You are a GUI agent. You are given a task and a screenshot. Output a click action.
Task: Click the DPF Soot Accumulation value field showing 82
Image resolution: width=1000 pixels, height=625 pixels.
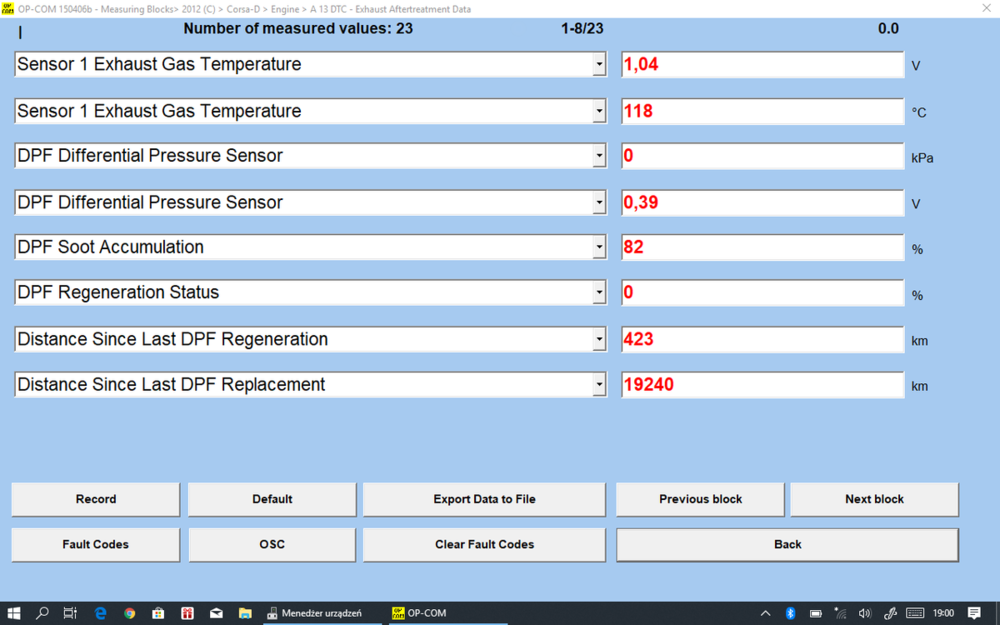coord(762,247)
